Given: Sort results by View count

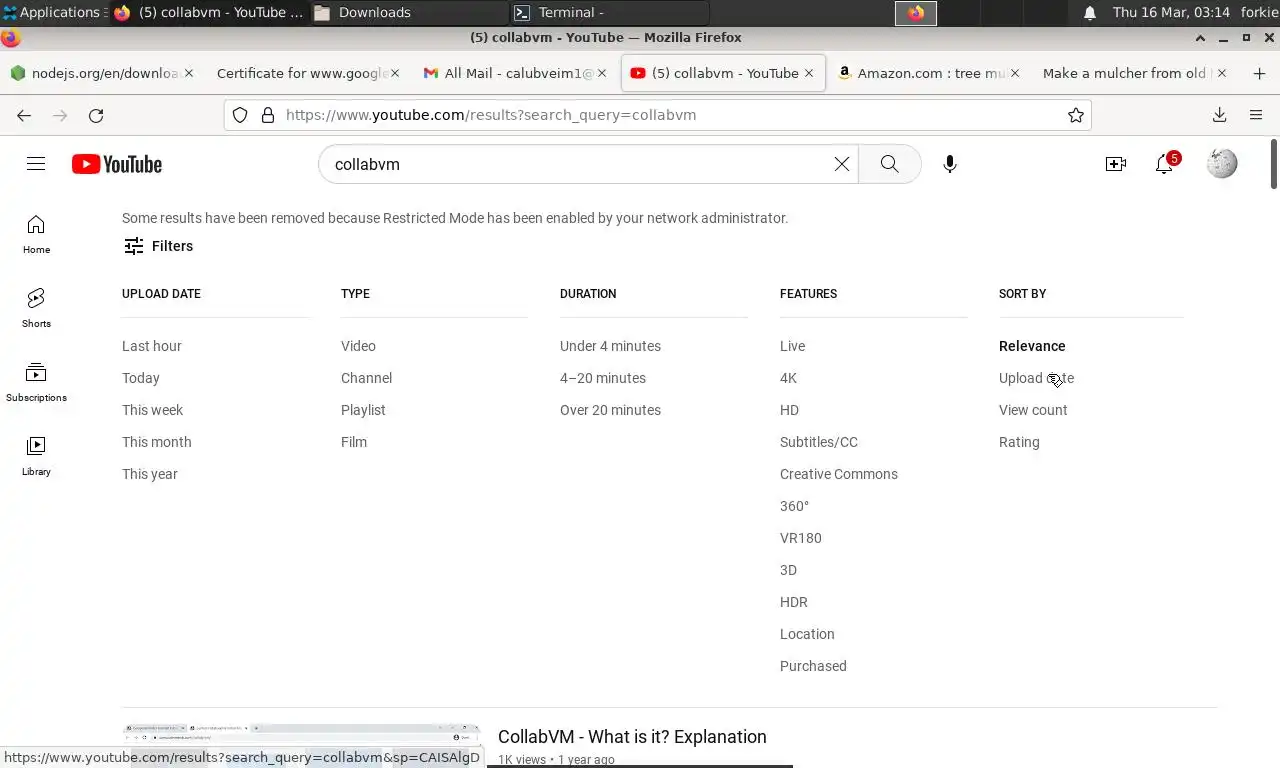Looking at the screenshot, I should tap(1033, 410).
